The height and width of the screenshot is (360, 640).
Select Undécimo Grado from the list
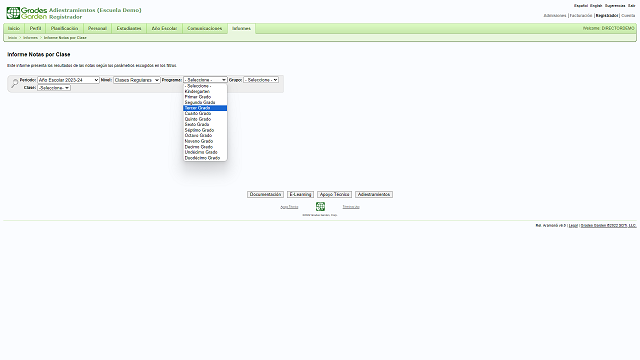pyautogui.click(x=205, y=152)
